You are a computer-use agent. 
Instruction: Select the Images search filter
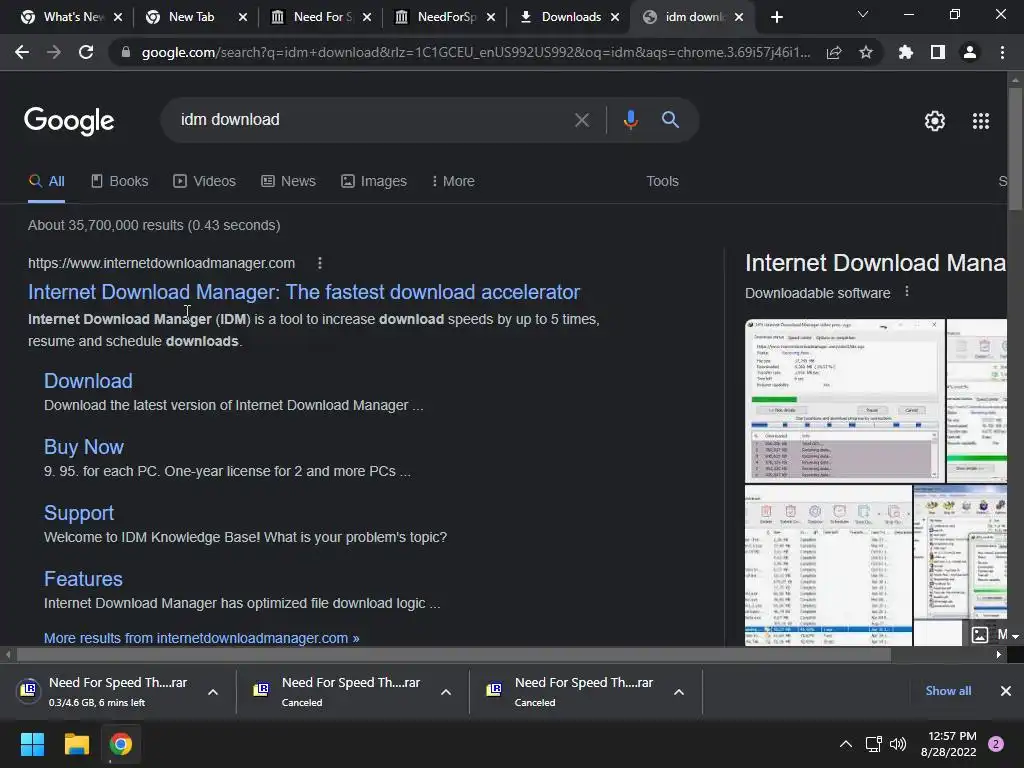374,182
